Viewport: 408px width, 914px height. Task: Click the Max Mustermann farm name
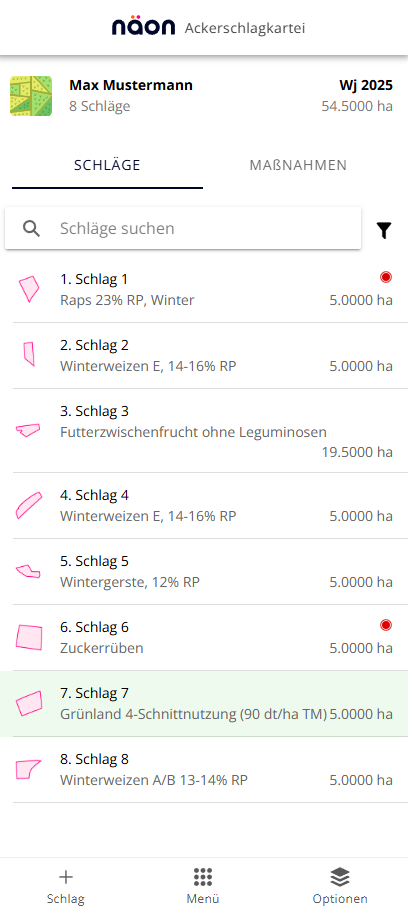[131, 86]
